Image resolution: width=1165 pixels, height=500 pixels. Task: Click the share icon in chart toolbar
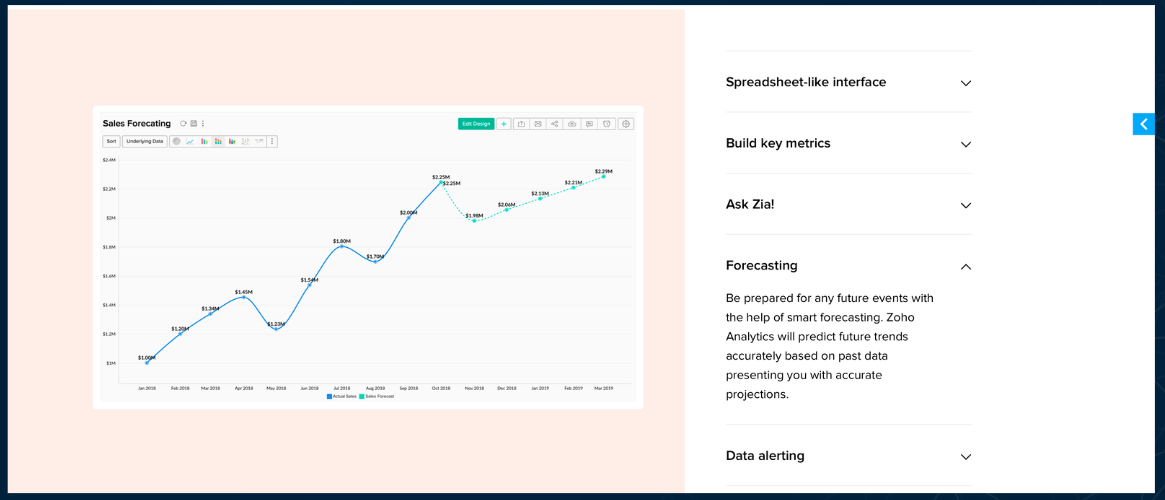(554, 124)
